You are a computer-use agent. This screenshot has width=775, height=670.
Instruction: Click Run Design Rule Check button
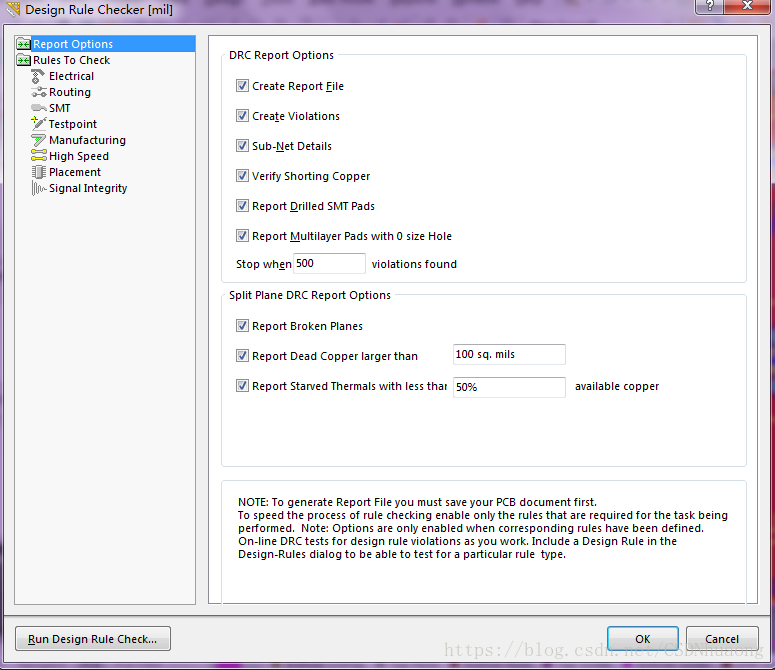[93, 639]
